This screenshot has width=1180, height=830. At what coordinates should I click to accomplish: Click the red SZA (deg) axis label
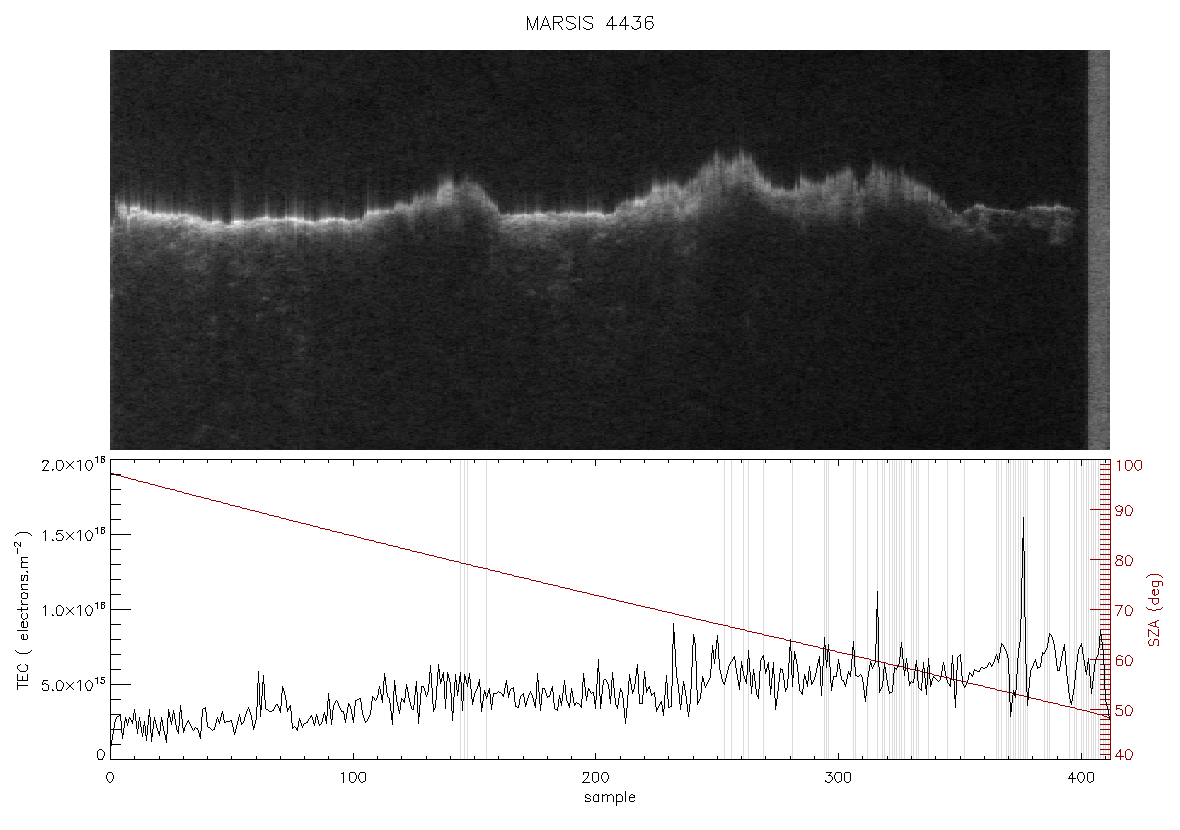1154,610
